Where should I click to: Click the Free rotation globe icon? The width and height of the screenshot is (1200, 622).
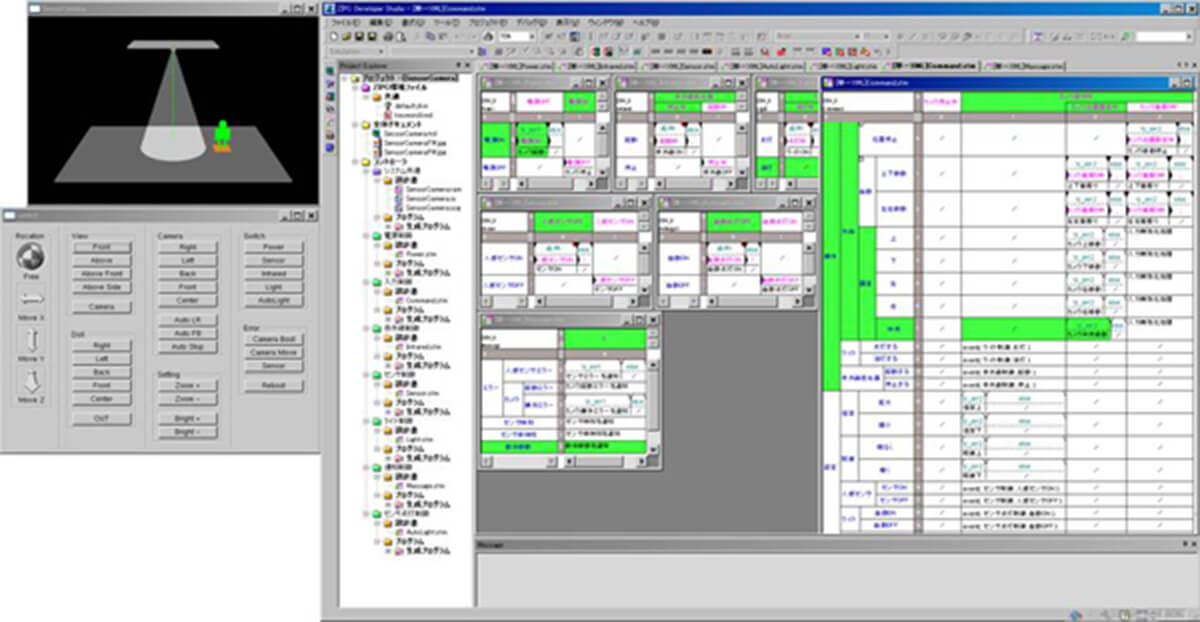(x=30, y=256)
